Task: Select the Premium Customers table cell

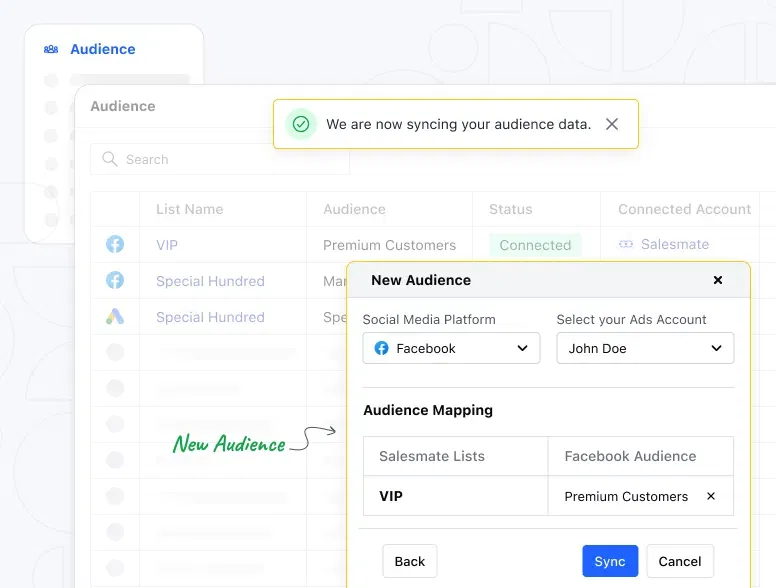Action: click(389, 245)
